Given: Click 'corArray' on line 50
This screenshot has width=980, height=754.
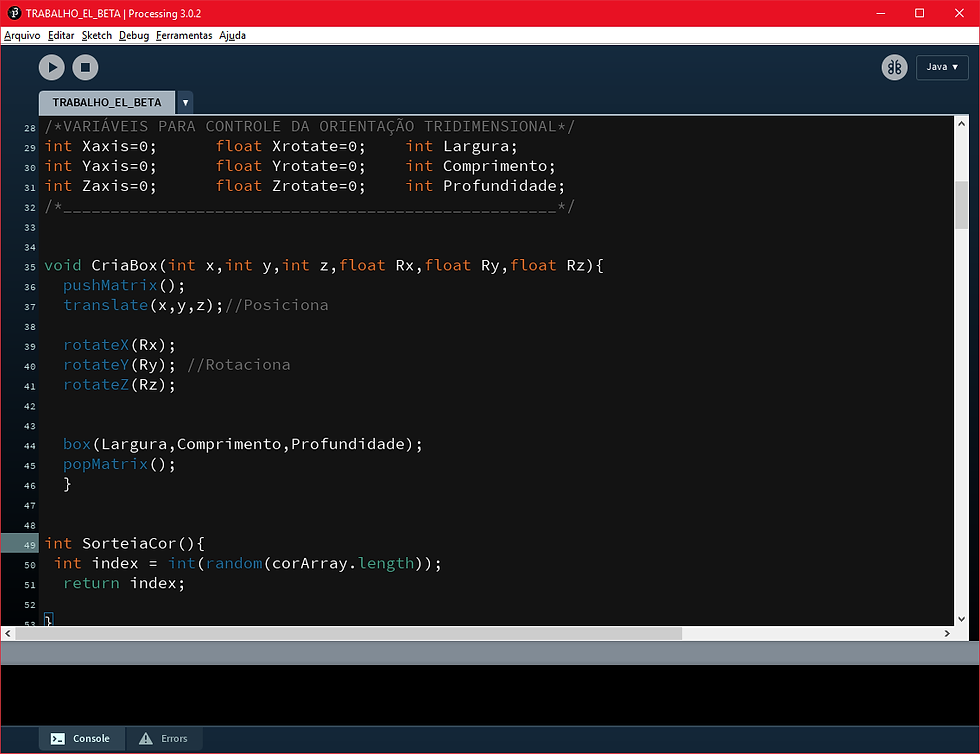Looking at the screenshot, I should (x=309, y=564).
